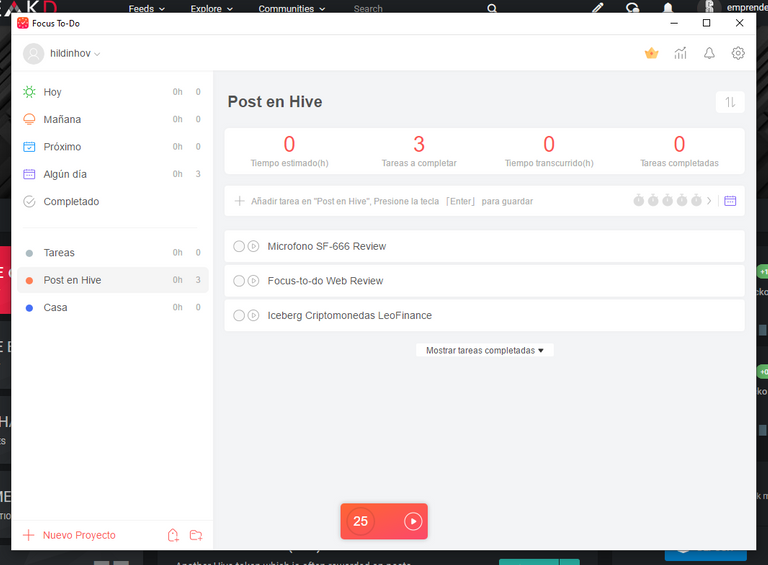
Task: Open Feeds menu in background browser
Action: point(146,8)
